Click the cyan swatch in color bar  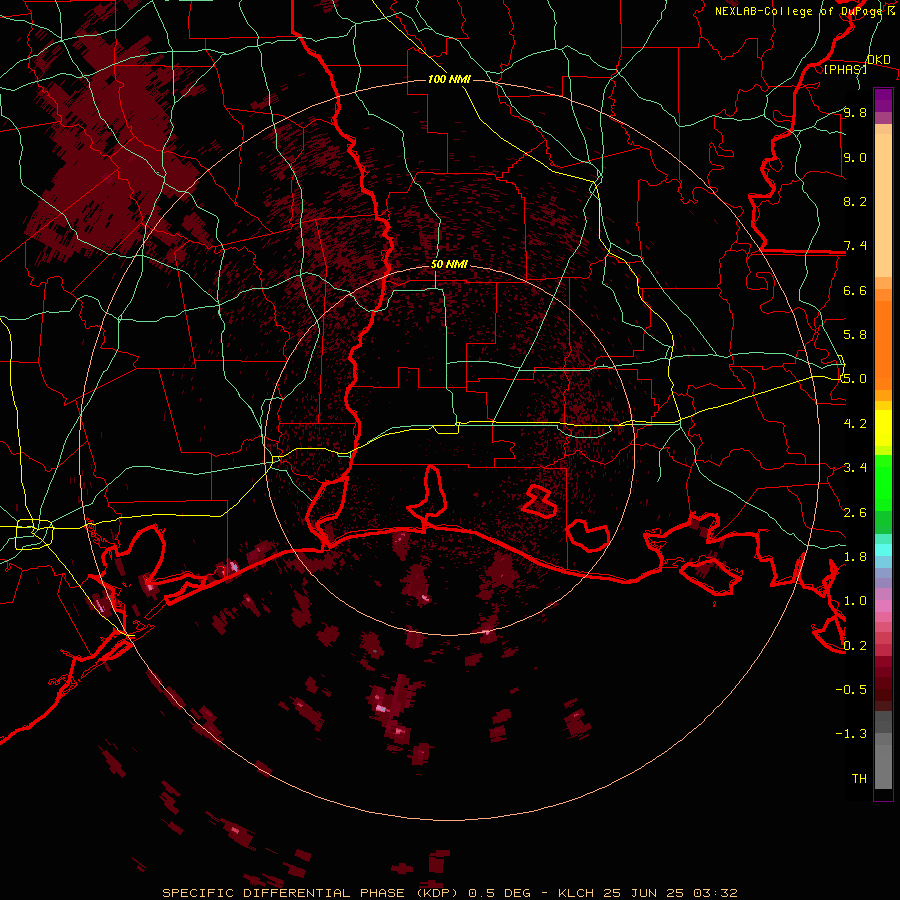883,550
